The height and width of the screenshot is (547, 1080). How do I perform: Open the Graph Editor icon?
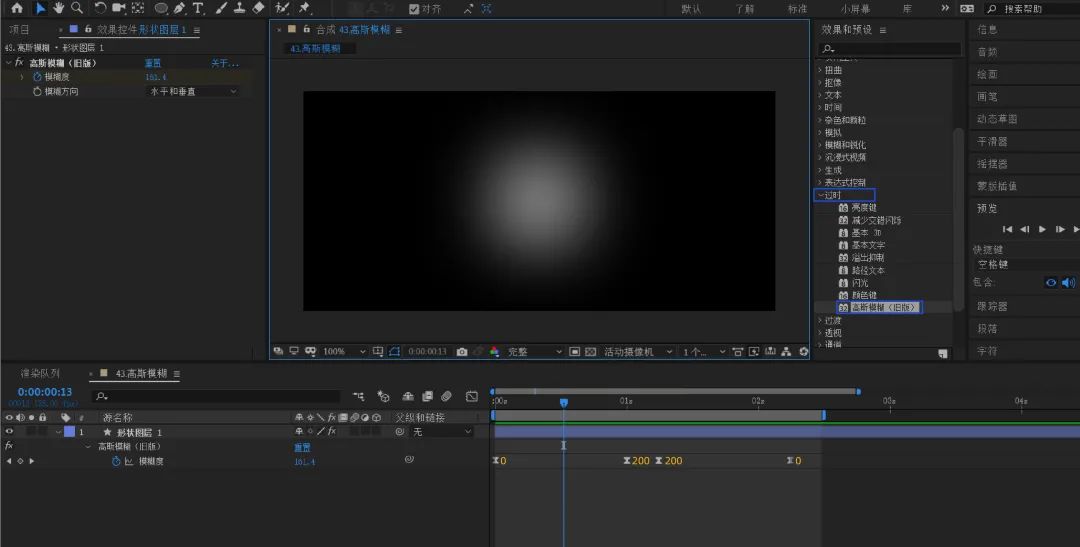pyautogui.click(x=471, y=396)
